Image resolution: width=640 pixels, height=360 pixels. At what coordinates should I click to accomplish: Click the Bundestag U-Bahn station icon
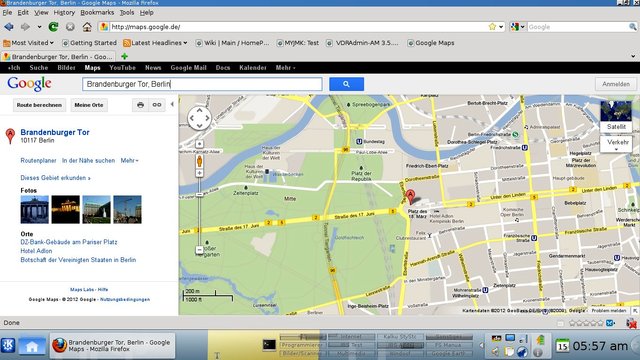tap(359, 142)
